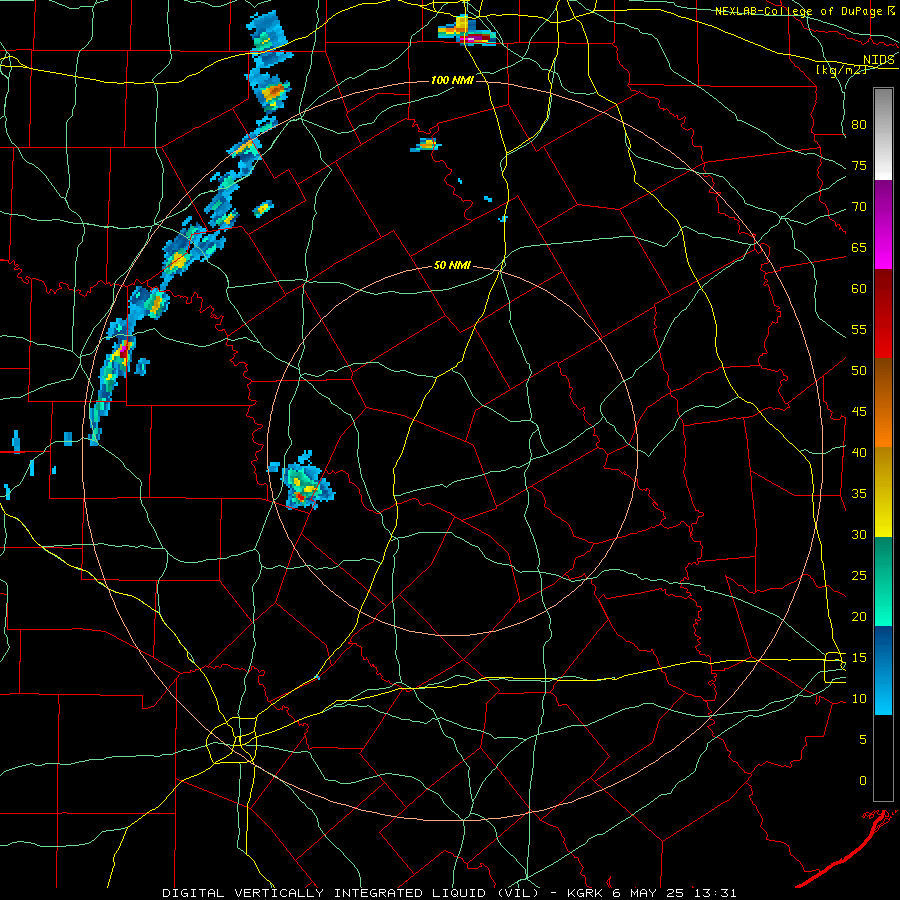Click the 50 value on the color scale

859,371
